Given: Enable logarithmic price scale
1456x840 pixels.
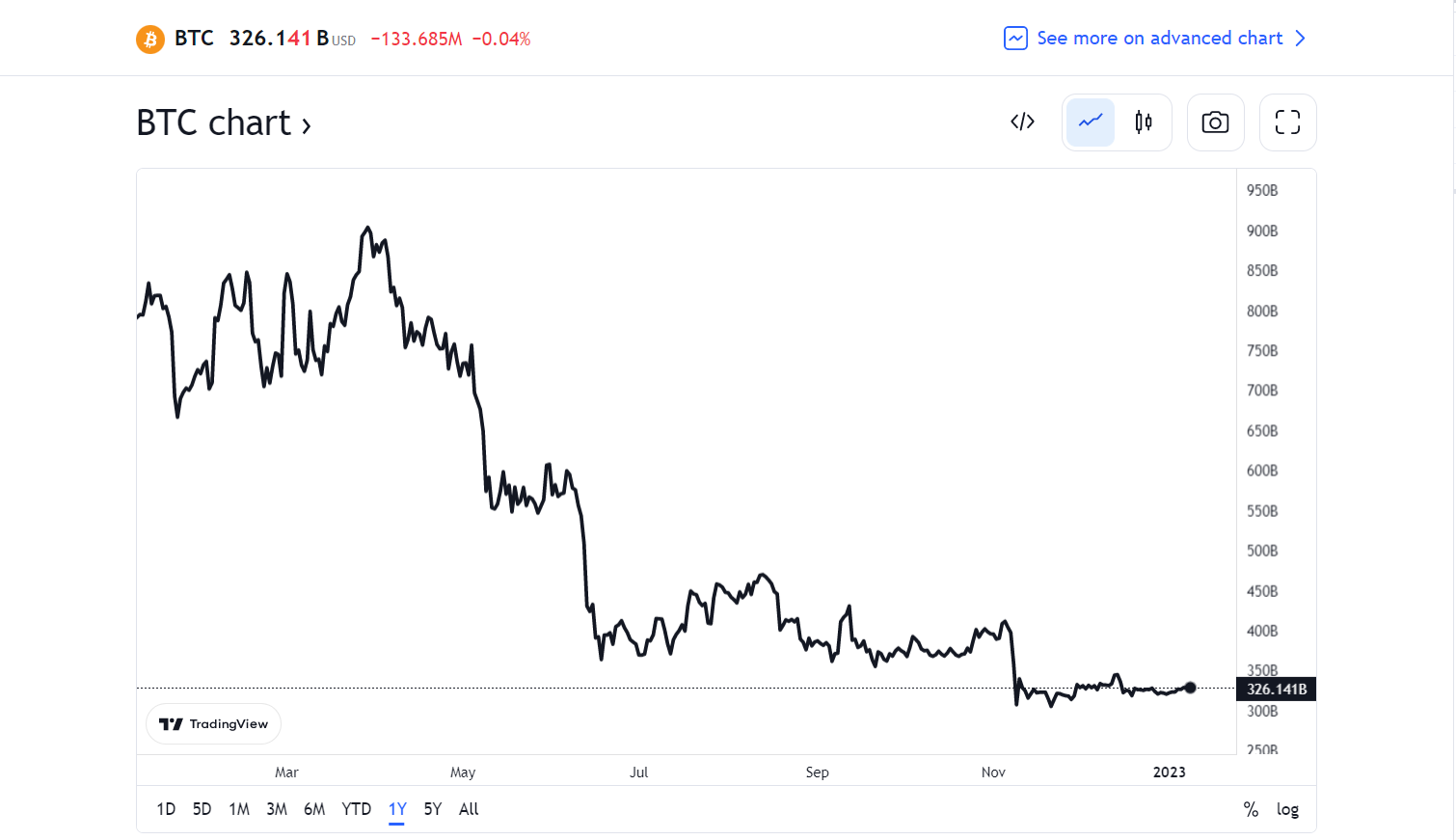Looking at the screenshot, I should 1288,809.
